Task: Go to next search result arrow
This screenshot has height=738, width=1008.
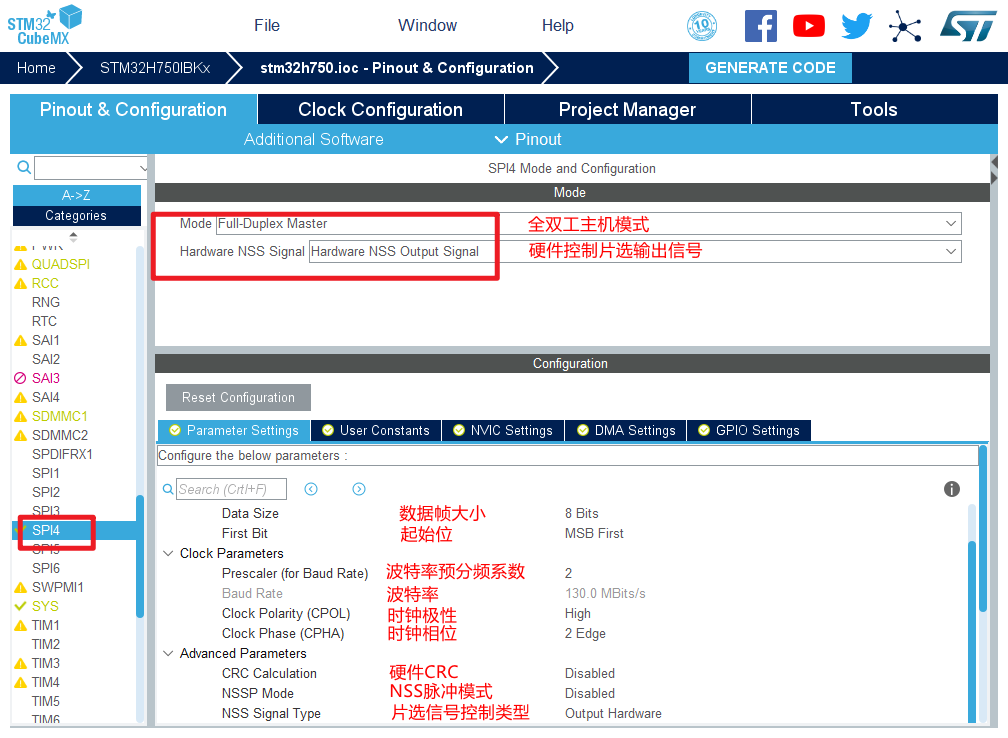Action: pos(359,489)
